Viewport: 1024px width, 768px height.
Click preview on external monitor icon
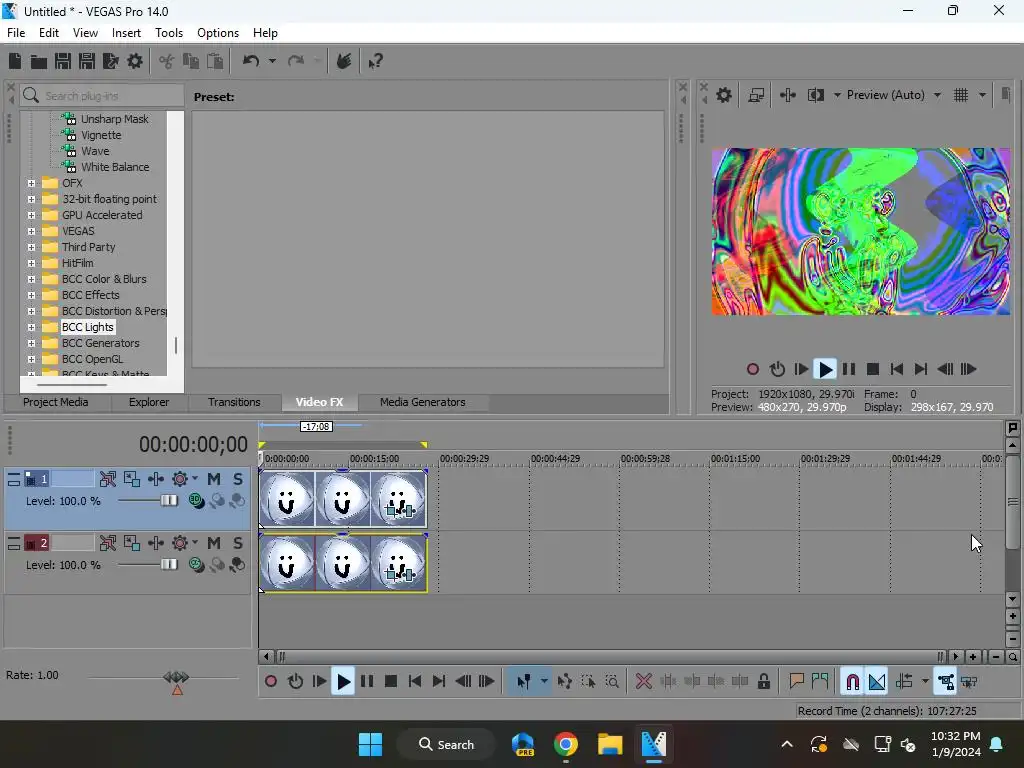tap(756, 95)
